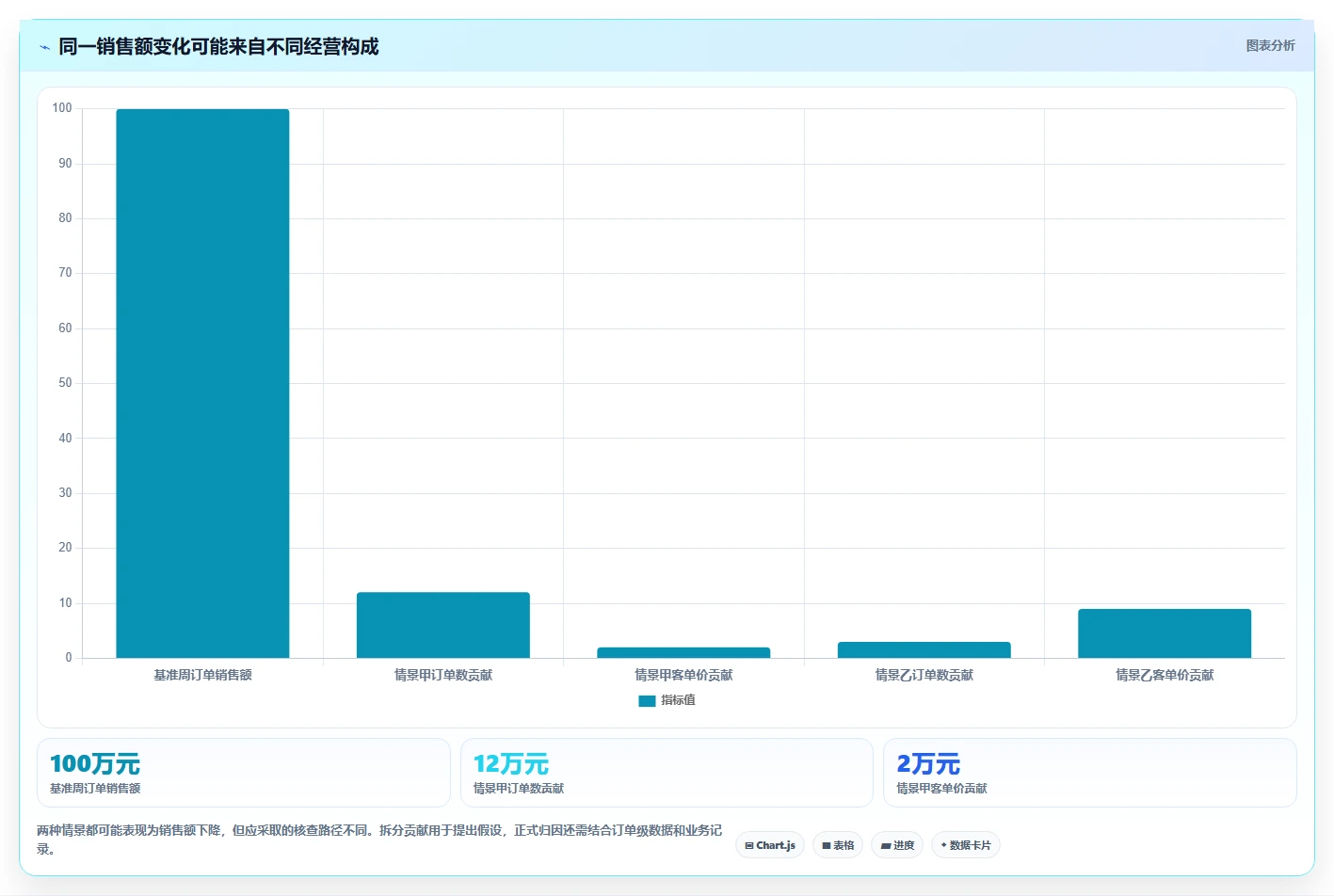Click the 情景乙订单数贡献 axis label
1334x896 pixels.
click(x=924, y=675)
